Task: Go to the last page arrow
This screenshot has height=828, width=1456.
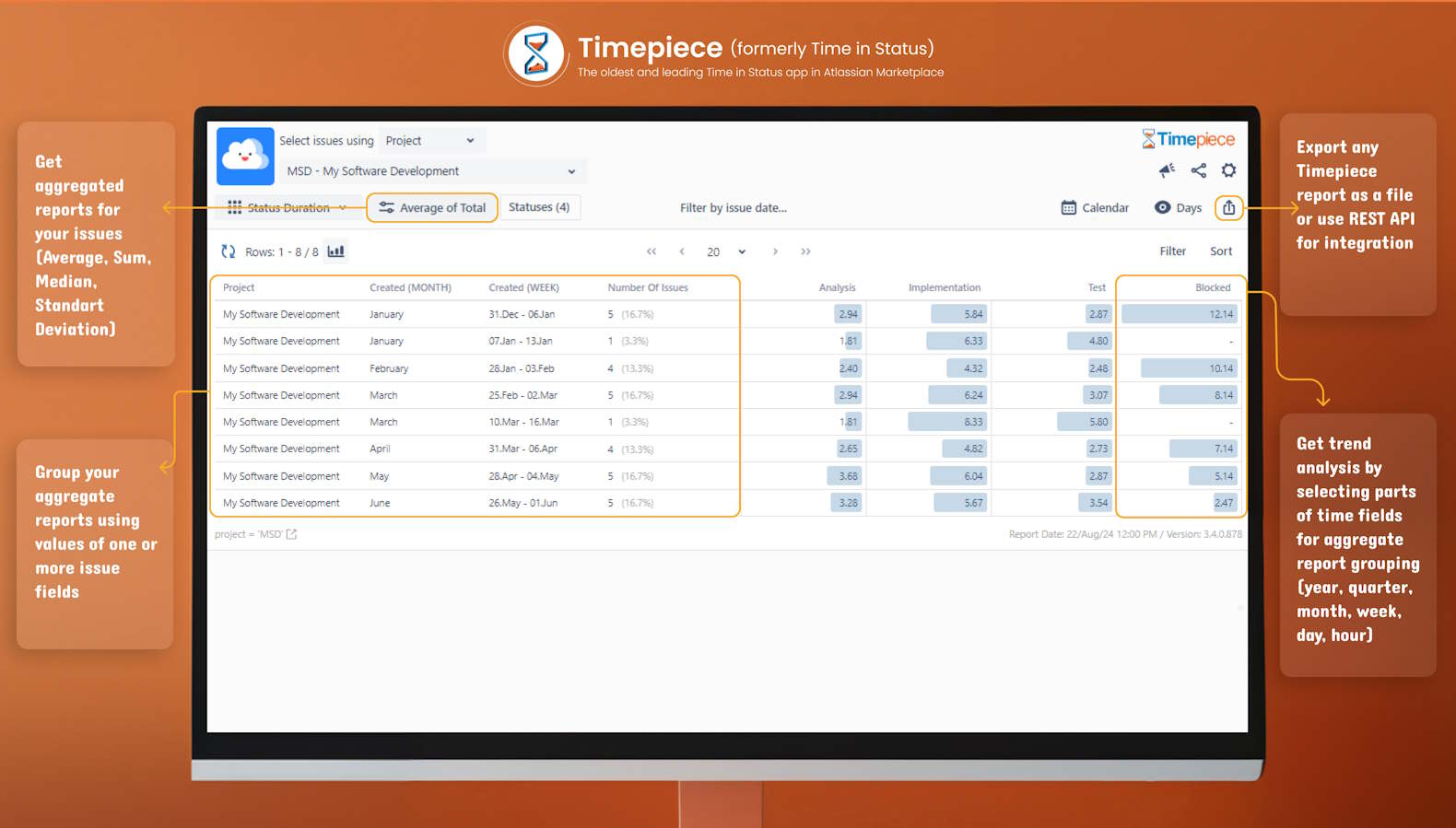Action: 805,251
